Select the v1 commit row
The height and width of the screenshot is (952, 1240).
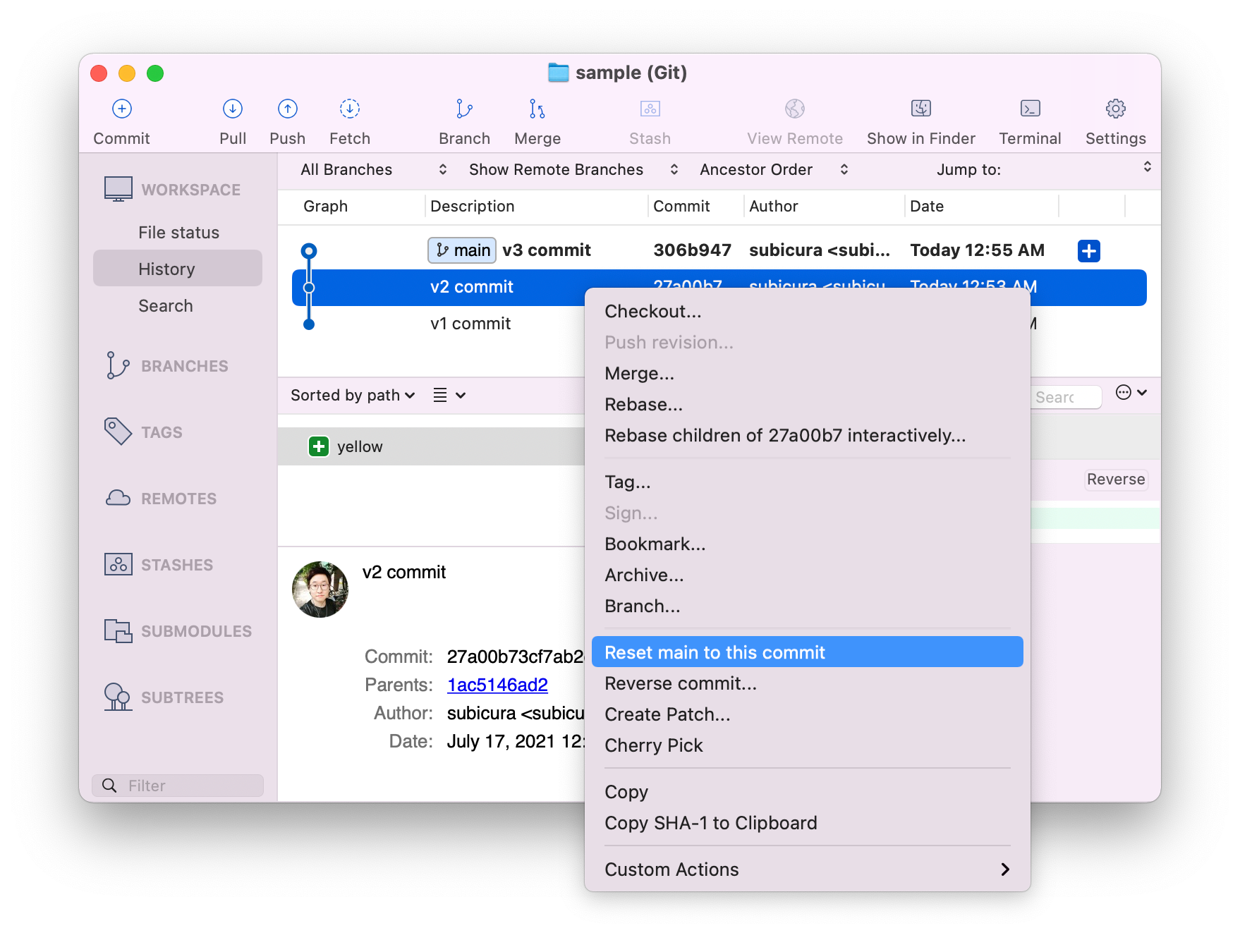coord(437,324)
